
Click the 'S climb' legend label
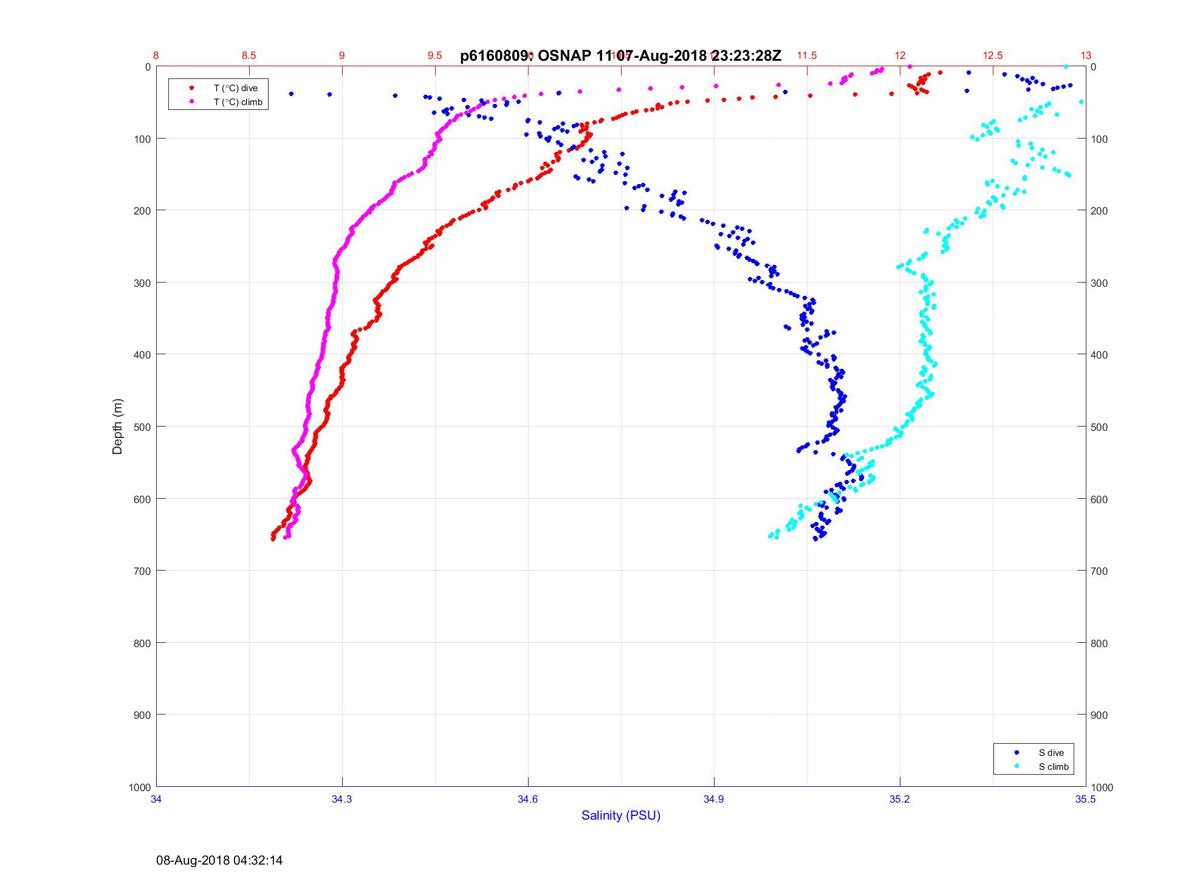pyautogui.click(x=1053, y=766)
